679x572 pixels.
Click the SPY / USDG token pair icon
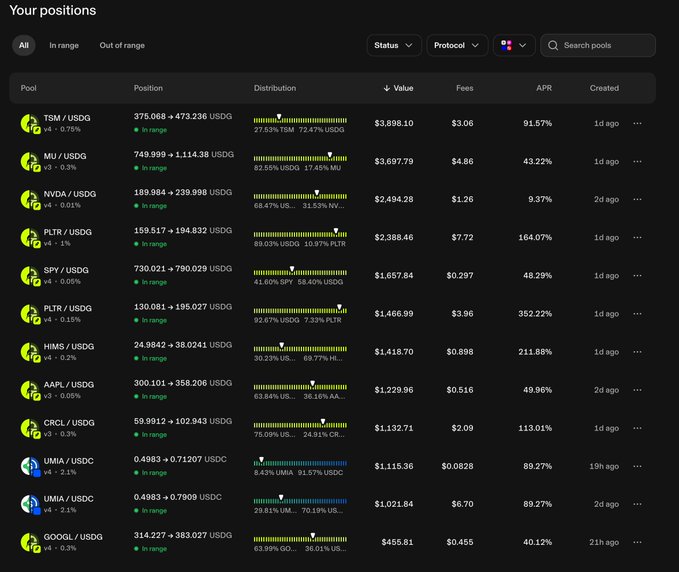(x=30, y=276)
